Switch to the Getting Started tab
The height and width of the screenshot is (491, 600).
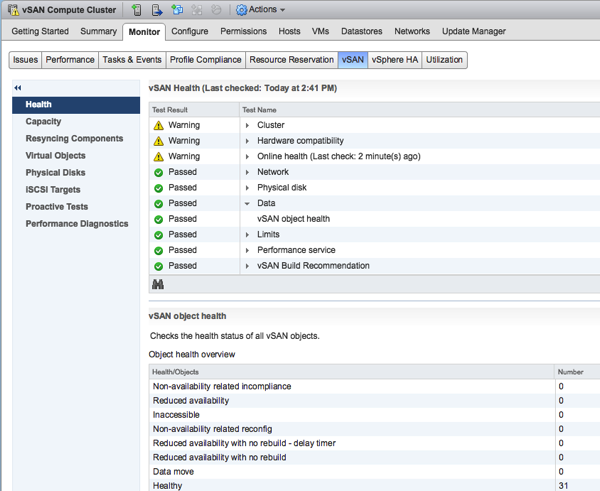tap(40, 31)
